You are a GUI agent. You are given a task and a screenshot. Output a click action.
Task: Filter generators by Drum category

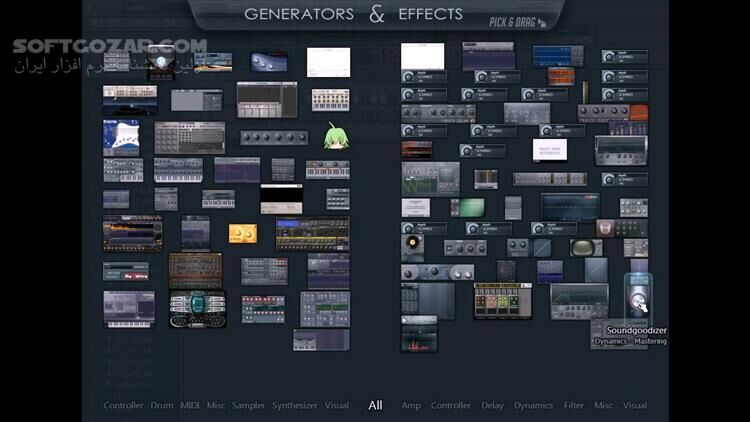(162, 405)
